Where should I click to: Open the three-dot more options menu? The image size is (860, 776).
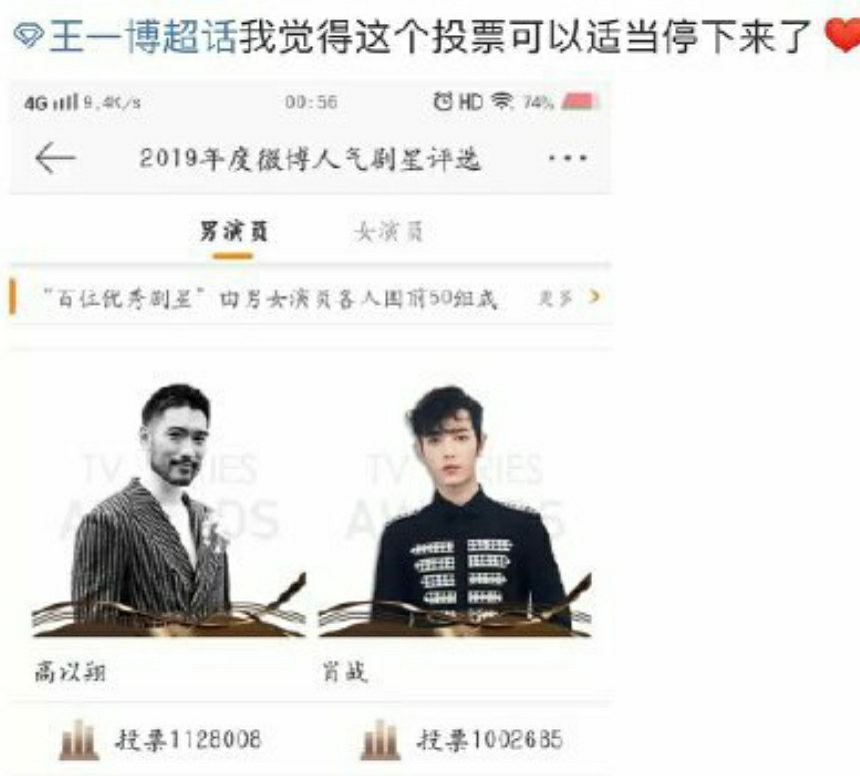click(x=568, y=158)
